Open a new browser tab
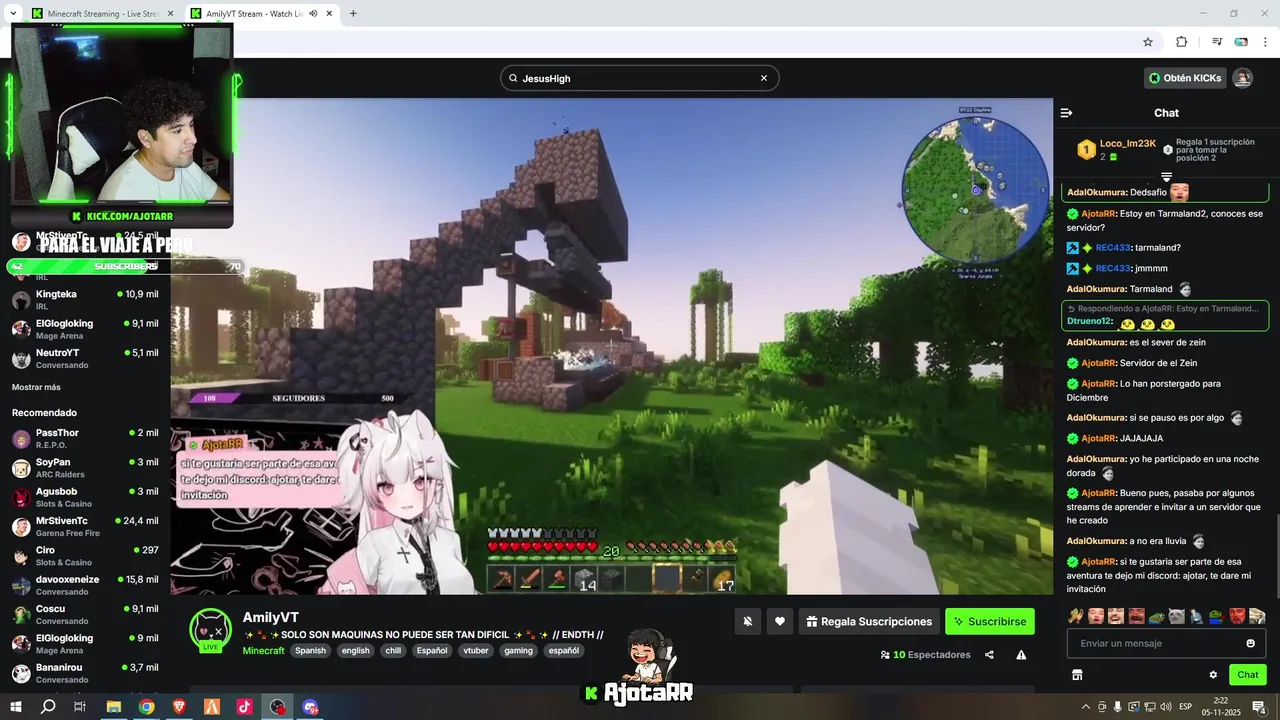The image size is (1280, 720). (353, 14)
